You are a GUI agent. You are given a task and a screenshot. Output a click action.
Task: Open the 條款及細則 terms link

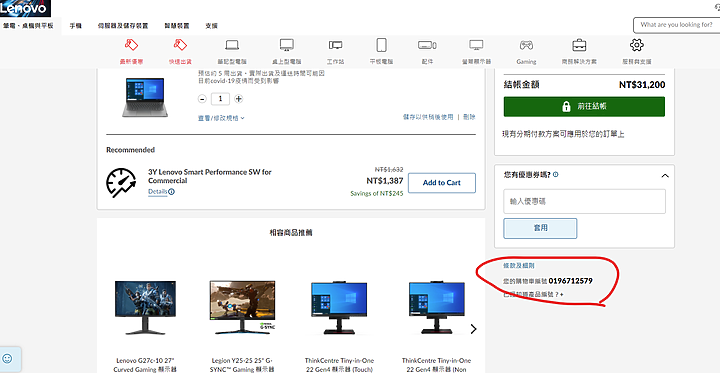coord(519,266)
